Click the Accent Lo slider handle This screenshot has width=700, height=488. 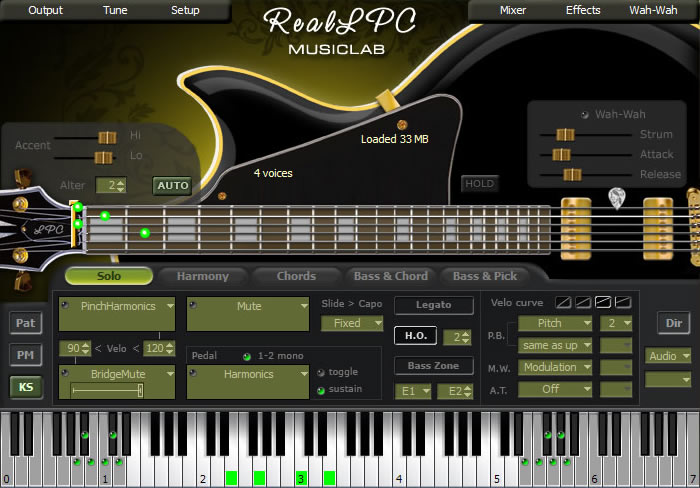[x=103, y=158]
